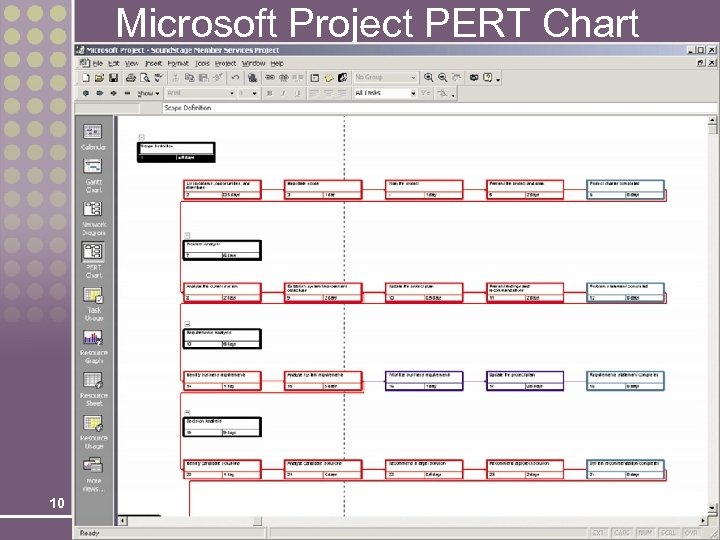Open the Resource Sheet view

coord(94,389)
